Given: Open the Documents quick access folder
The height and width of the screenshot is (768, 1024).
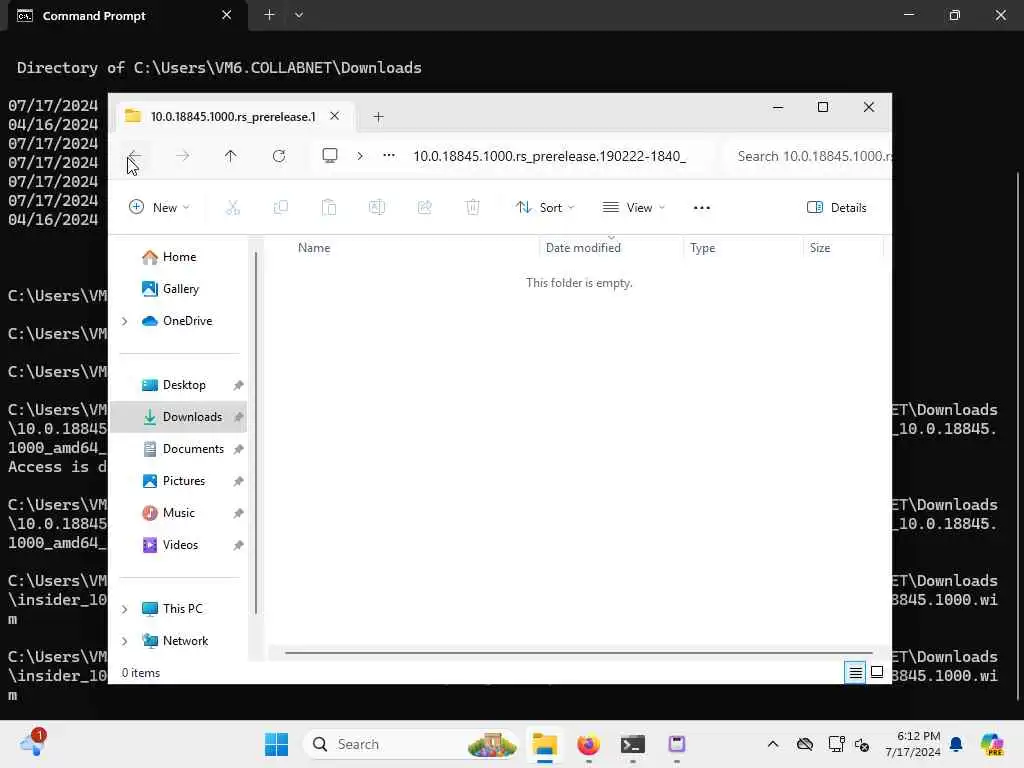Looking at the screenshot, I should pyautogui.click(x=184, y=449).
